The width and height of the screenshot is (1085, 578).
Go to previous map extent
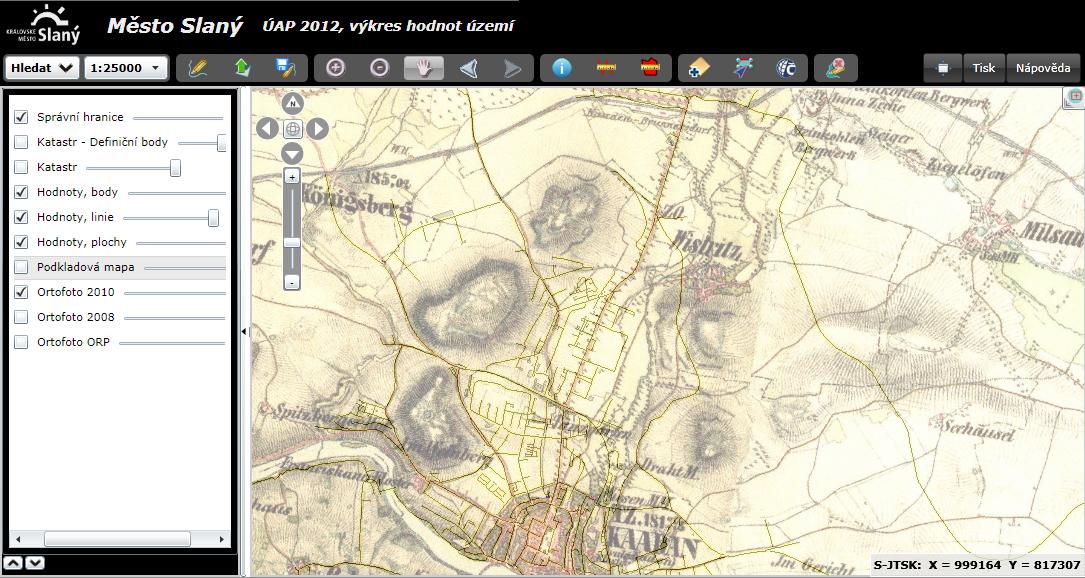point(468,68)
